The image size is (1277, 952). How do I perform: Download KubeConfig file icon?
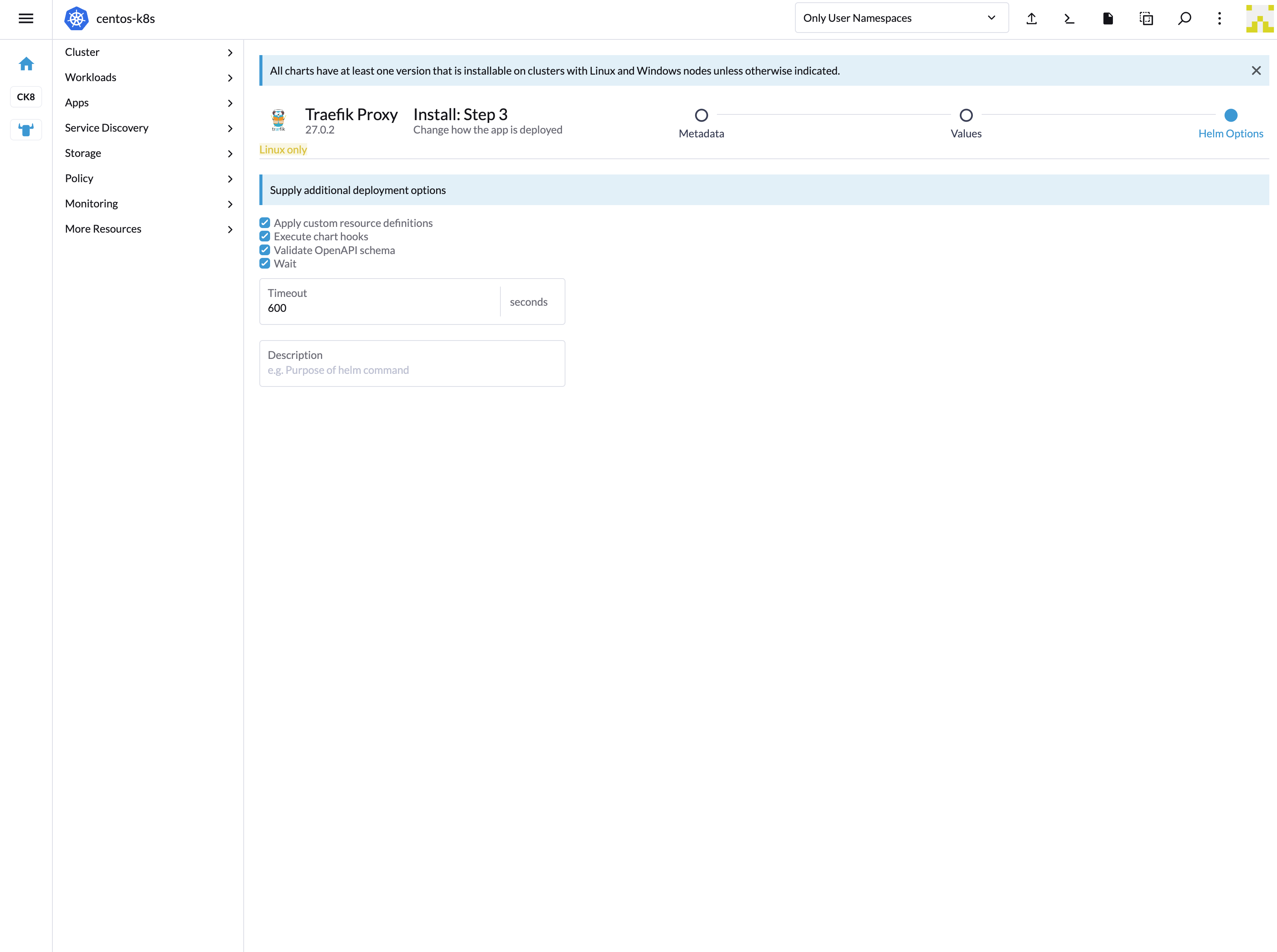(1108, 18)
